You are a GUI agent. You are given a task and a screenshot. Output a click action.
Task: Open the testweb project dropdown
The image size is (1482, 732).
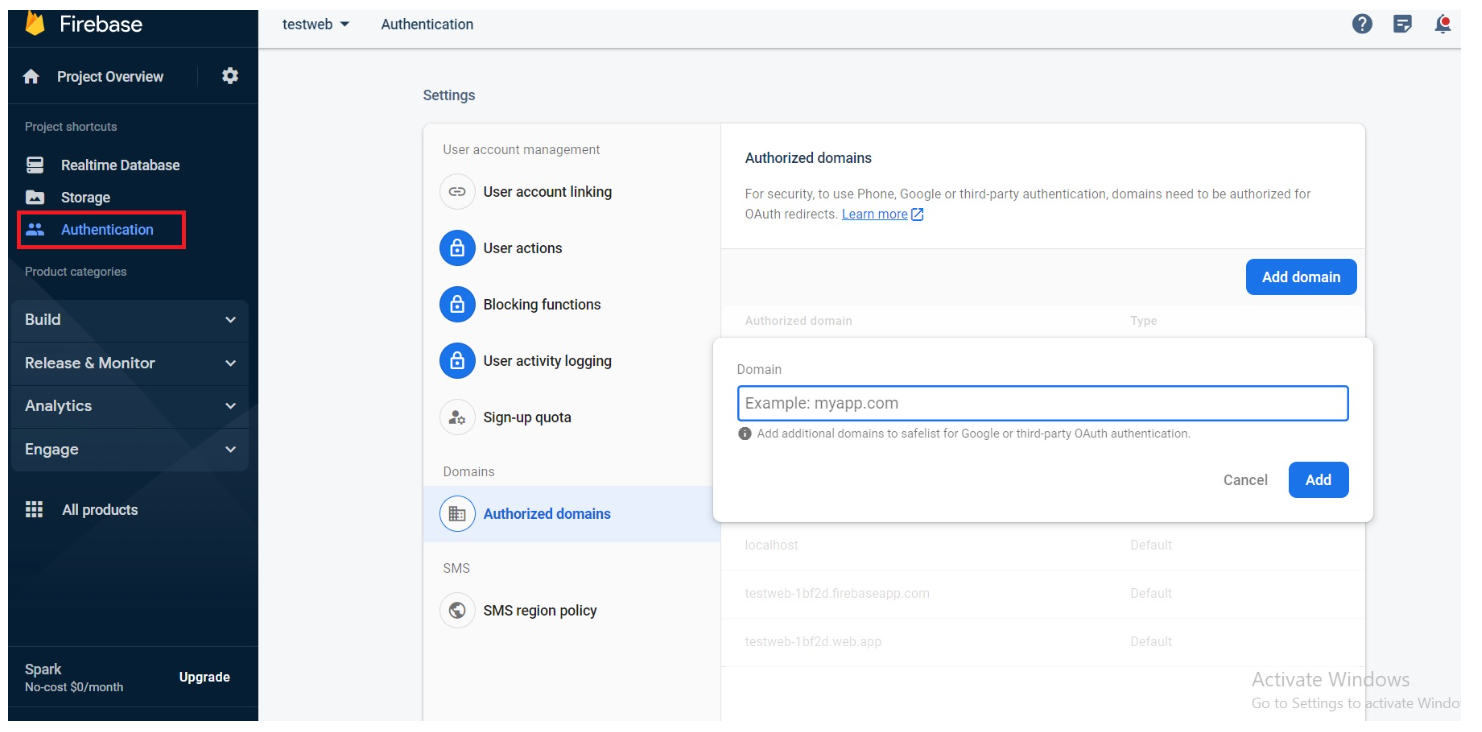[x=316, y=24]
